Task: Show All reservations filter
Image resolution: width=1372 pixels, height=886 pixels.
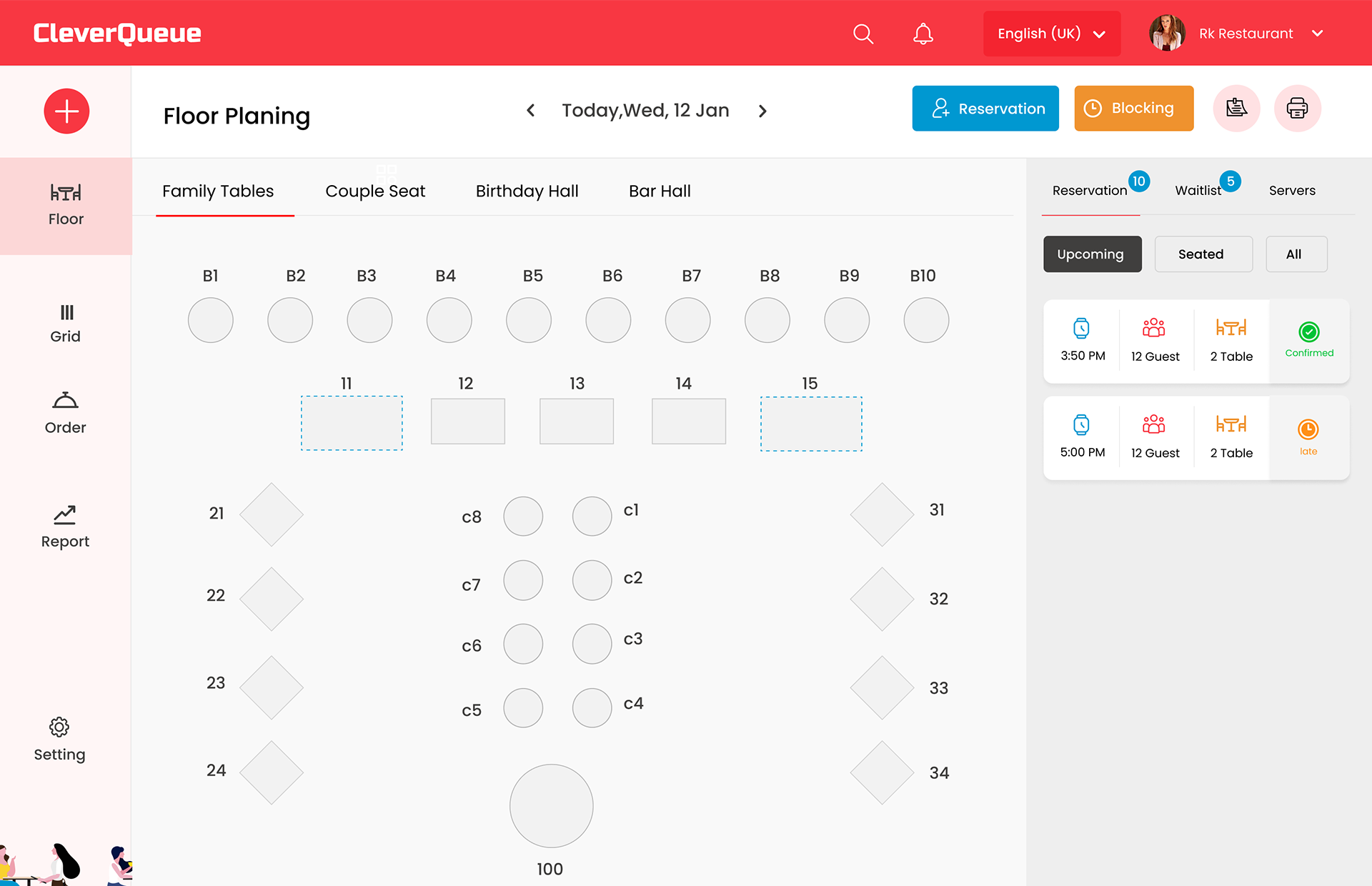Action: [1295, 254]
